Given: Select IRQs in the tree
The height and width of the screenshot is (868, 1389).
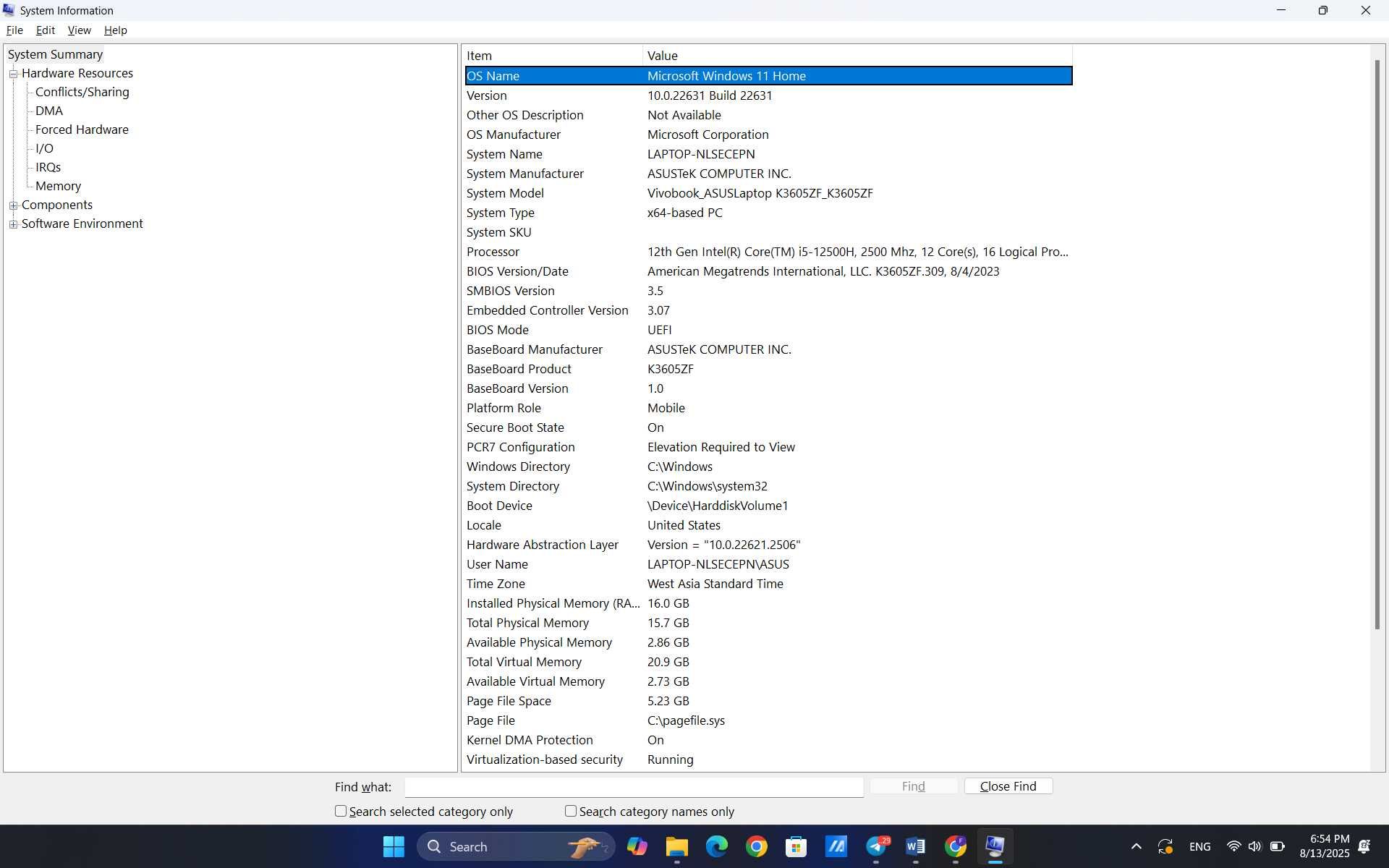Looking at the screenshot, I should click(48, 167).
